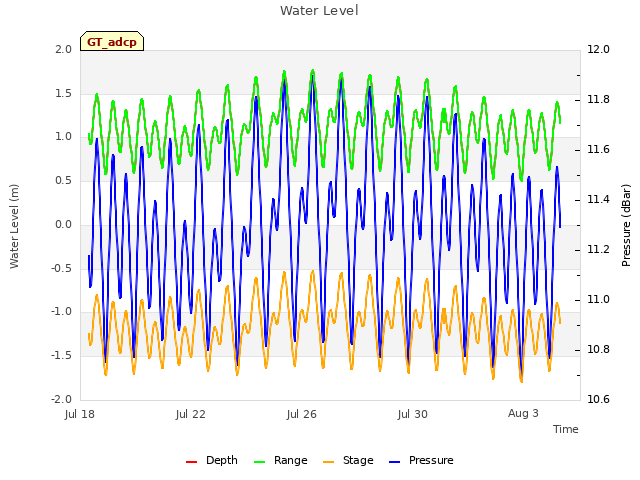Image resolution: width=640 pixels, height=480 pixels.
Task: Click the Jul 30 x-axis label
Action: click(x=413, y=414)
